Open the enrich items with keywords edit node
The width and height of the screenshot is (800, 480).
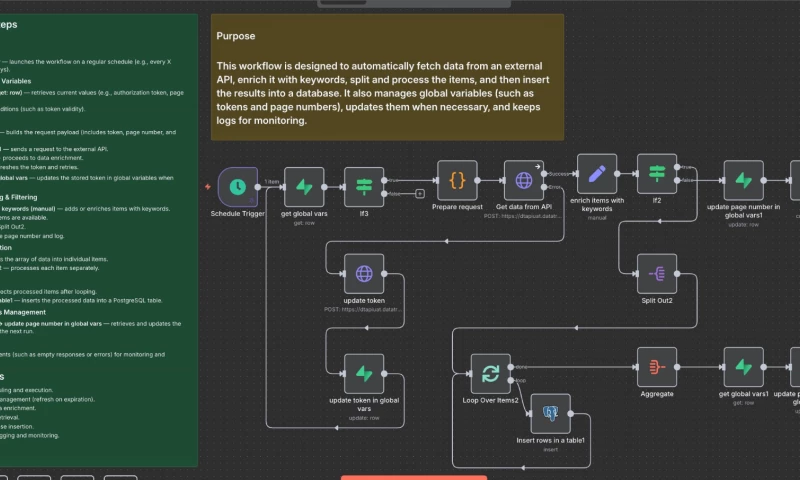click(x=597, y=173)
